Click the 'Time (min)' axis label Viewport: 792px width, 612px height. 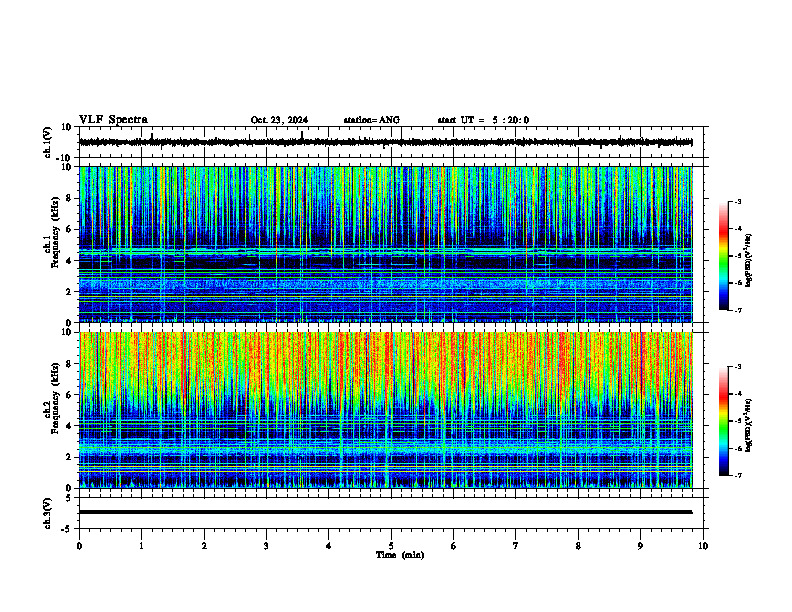click(x=400, y=555)
